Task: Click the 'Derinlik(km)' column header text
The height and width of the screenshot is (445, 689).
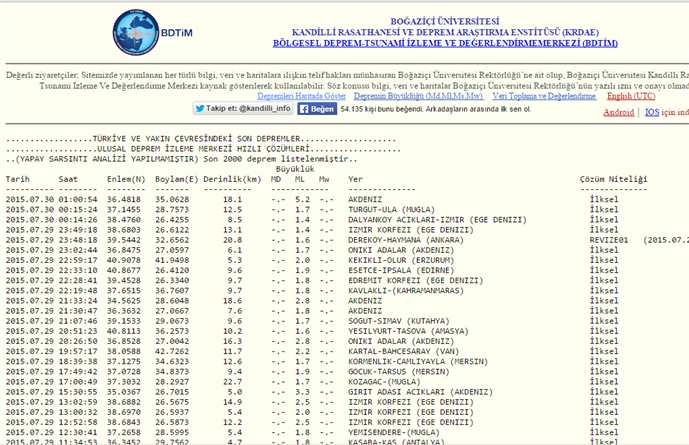Action: (x=226, y=179)
